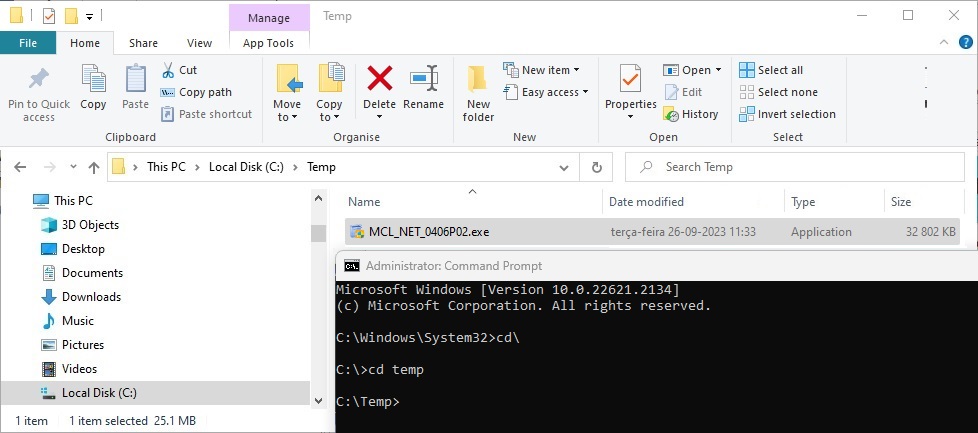The width and height of the screenshot is (978, 433).
Task: Switch to the Share tab
Action: tap(143, 43)
